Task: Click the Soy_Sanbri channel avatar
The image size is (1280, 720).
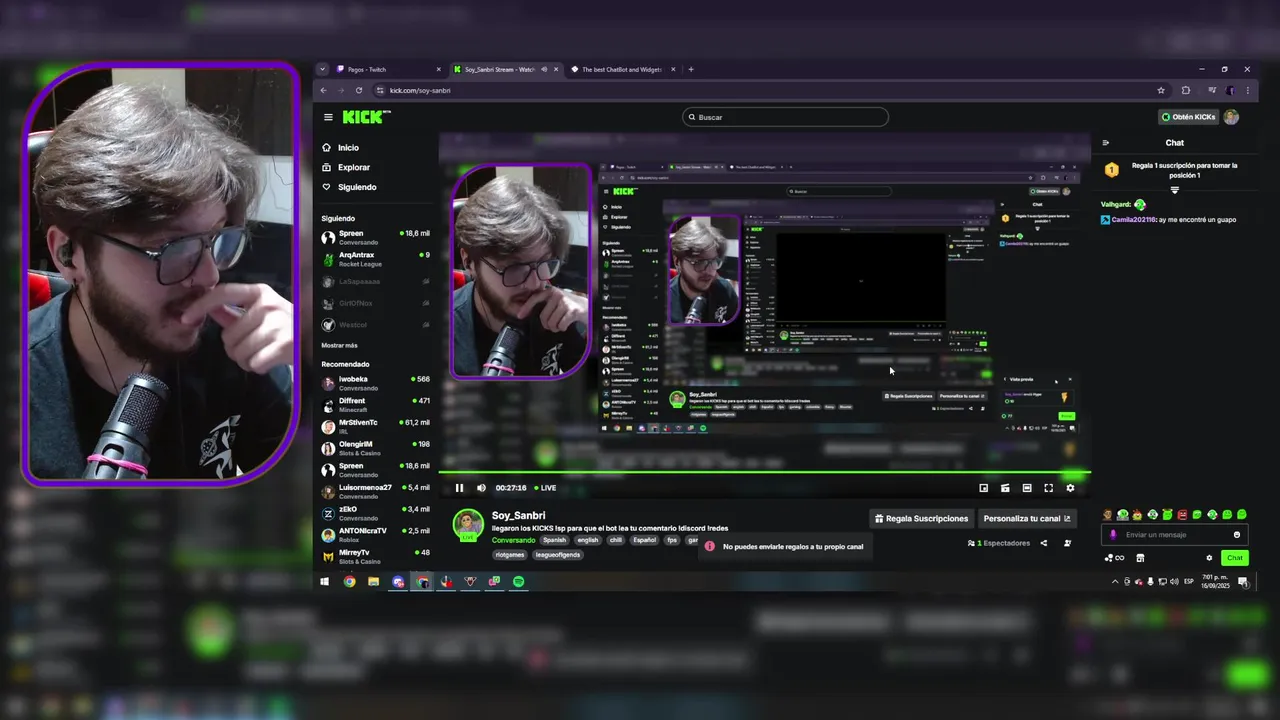Action: tap(468, 523)
